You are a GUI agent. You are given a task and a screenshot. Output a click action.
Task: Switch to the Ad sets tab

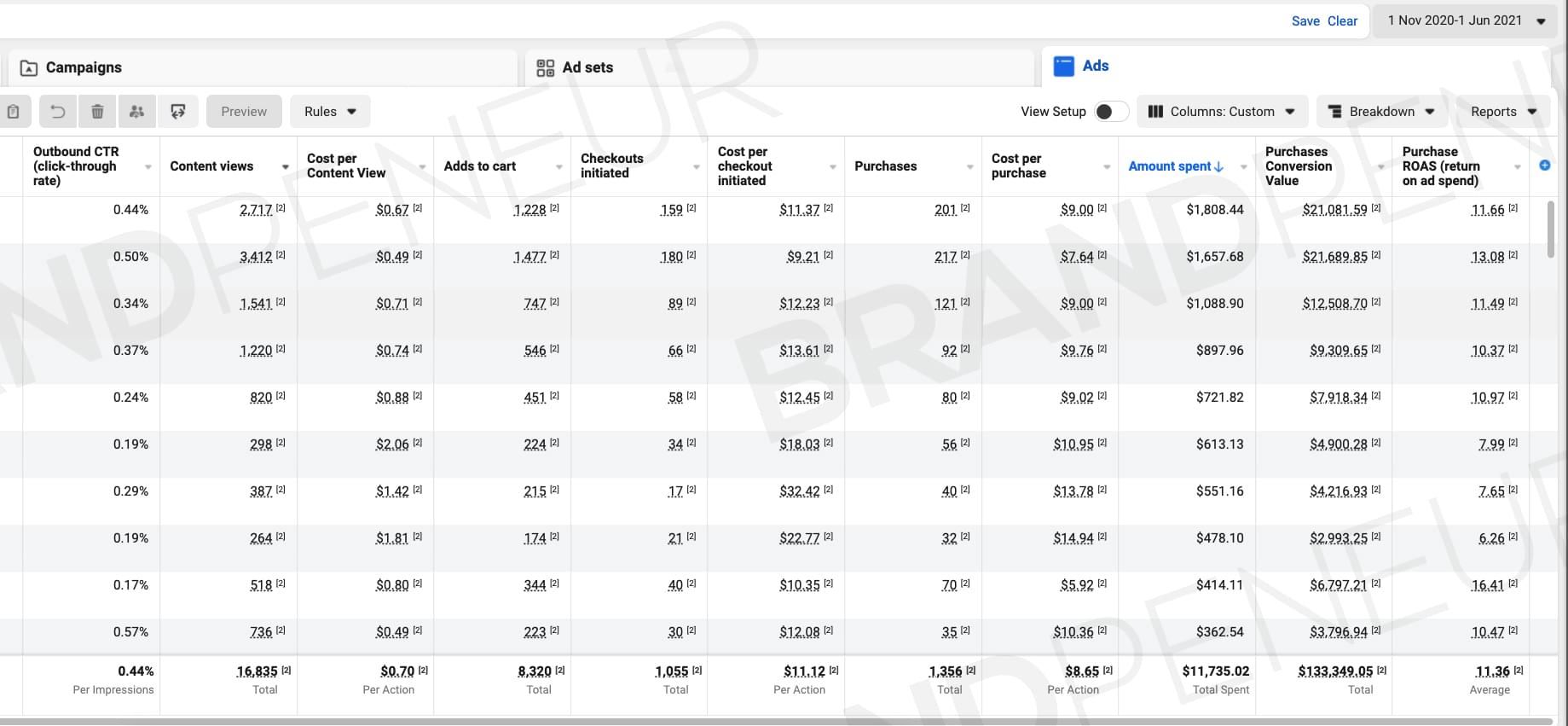[779, 67]
